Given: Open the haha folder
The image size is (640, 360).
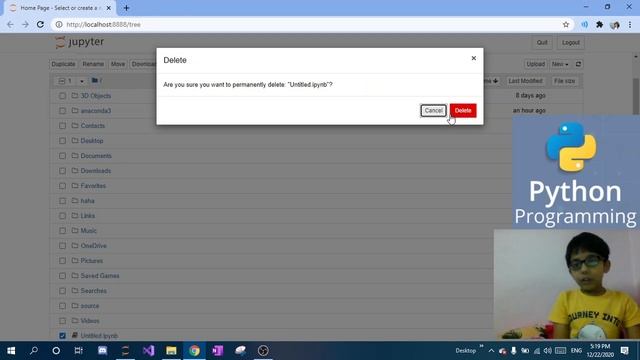Looking at the screenshot, I should click(87, 201).
